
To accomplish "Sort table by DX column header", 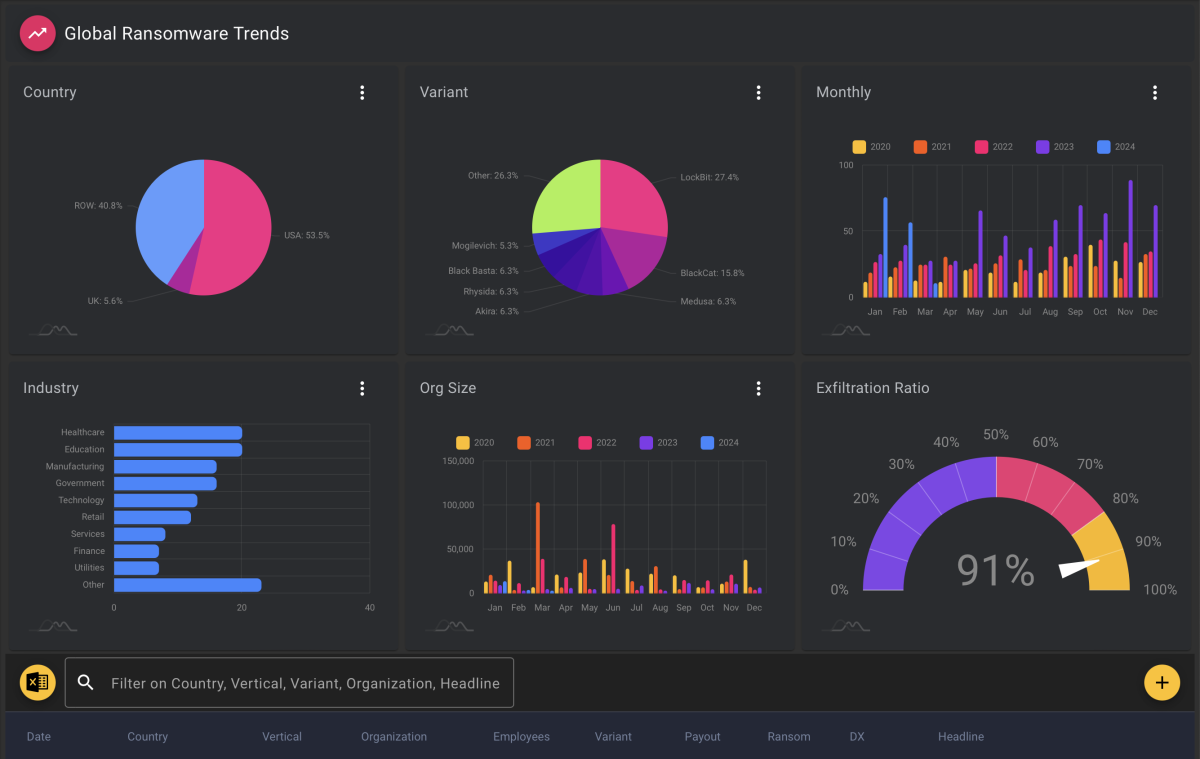I will [857, 737].
